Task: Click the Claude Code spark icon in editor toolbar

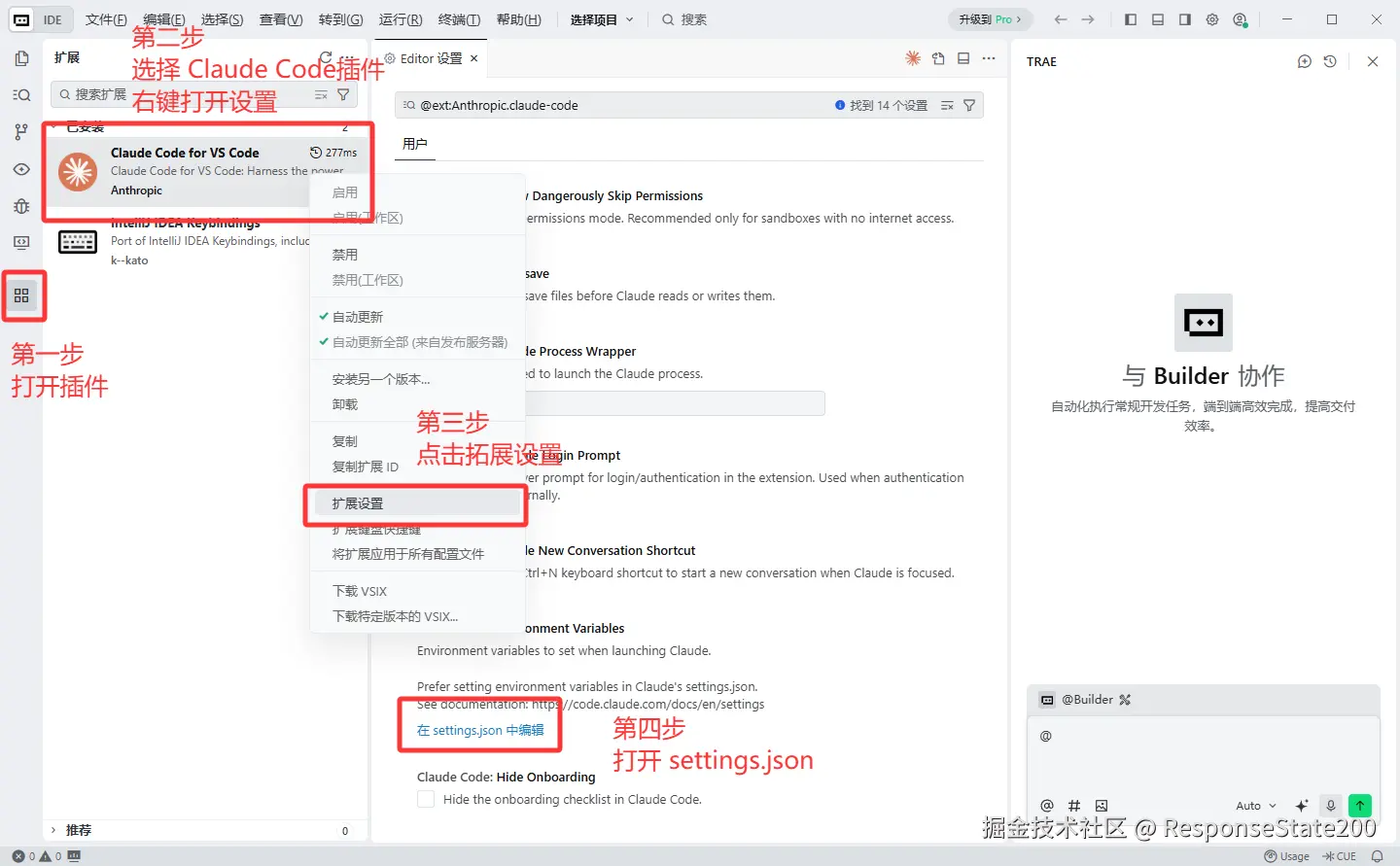Action: tap(913, 58)
